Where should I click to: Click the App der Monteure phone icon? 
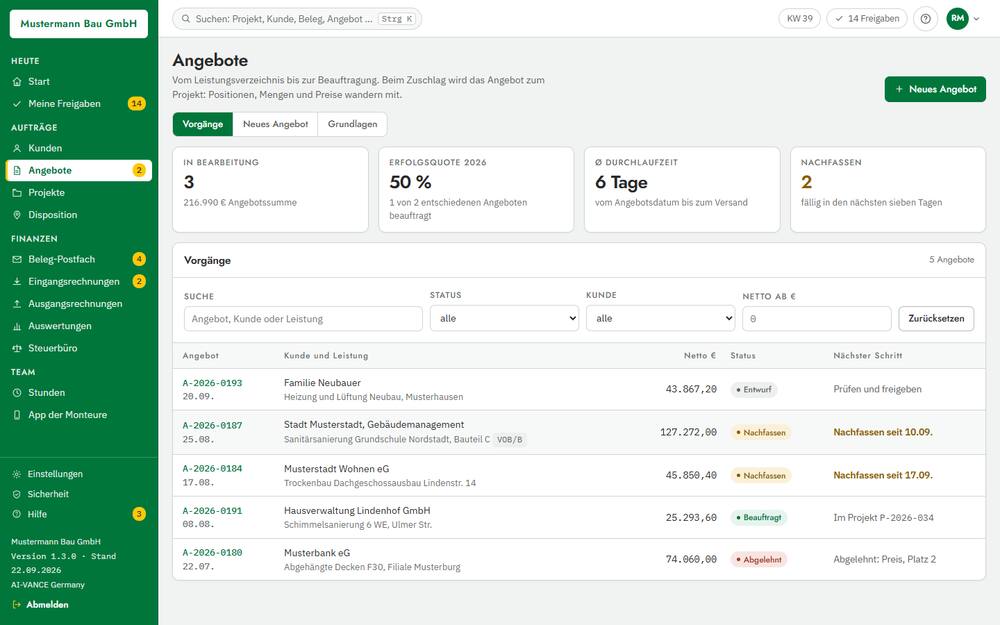pos(17,415)
